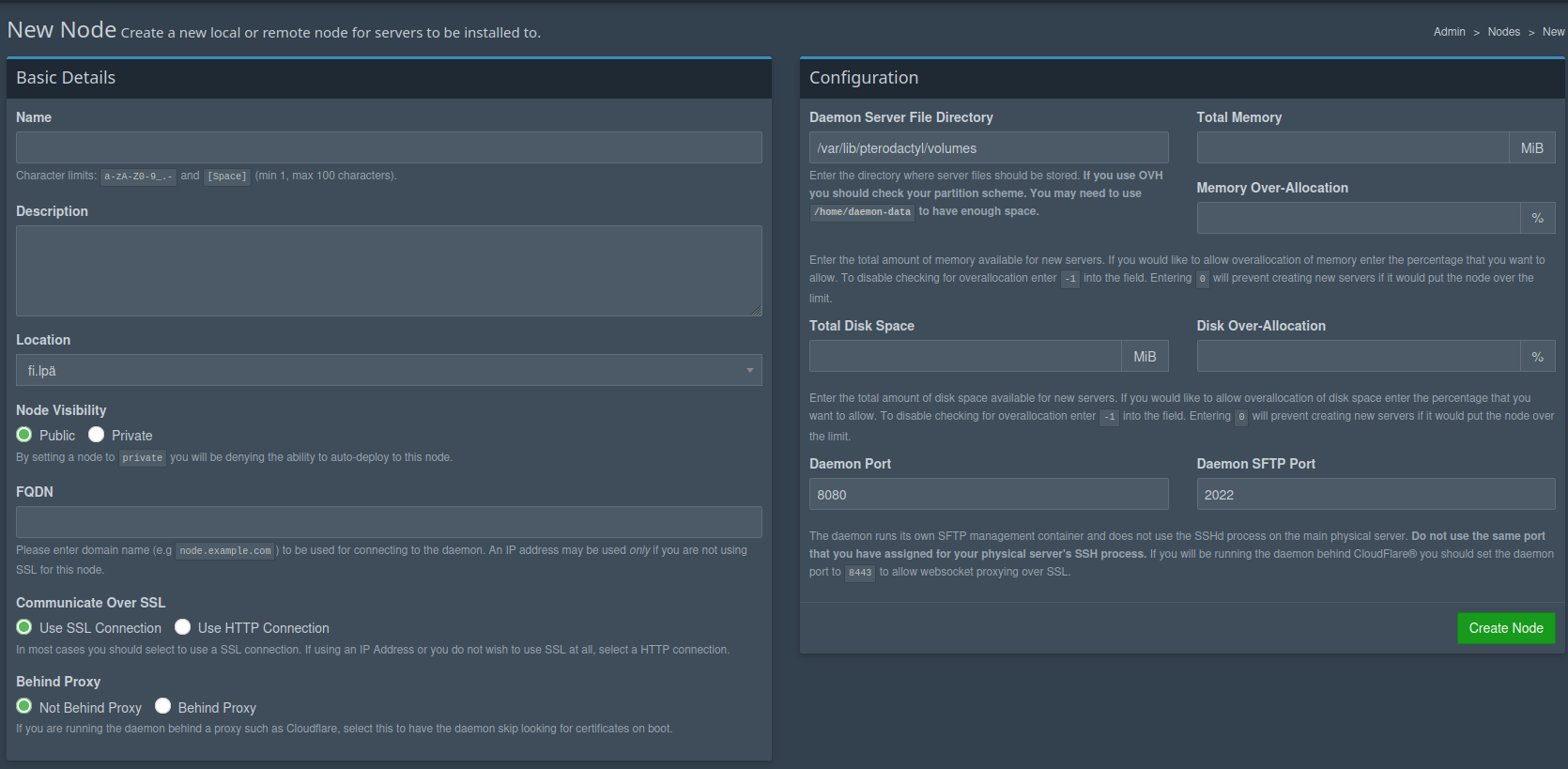Choose Use SSL Connection radio button
The width and height of the screenshot is (1568, 769).
click(24, 627)
